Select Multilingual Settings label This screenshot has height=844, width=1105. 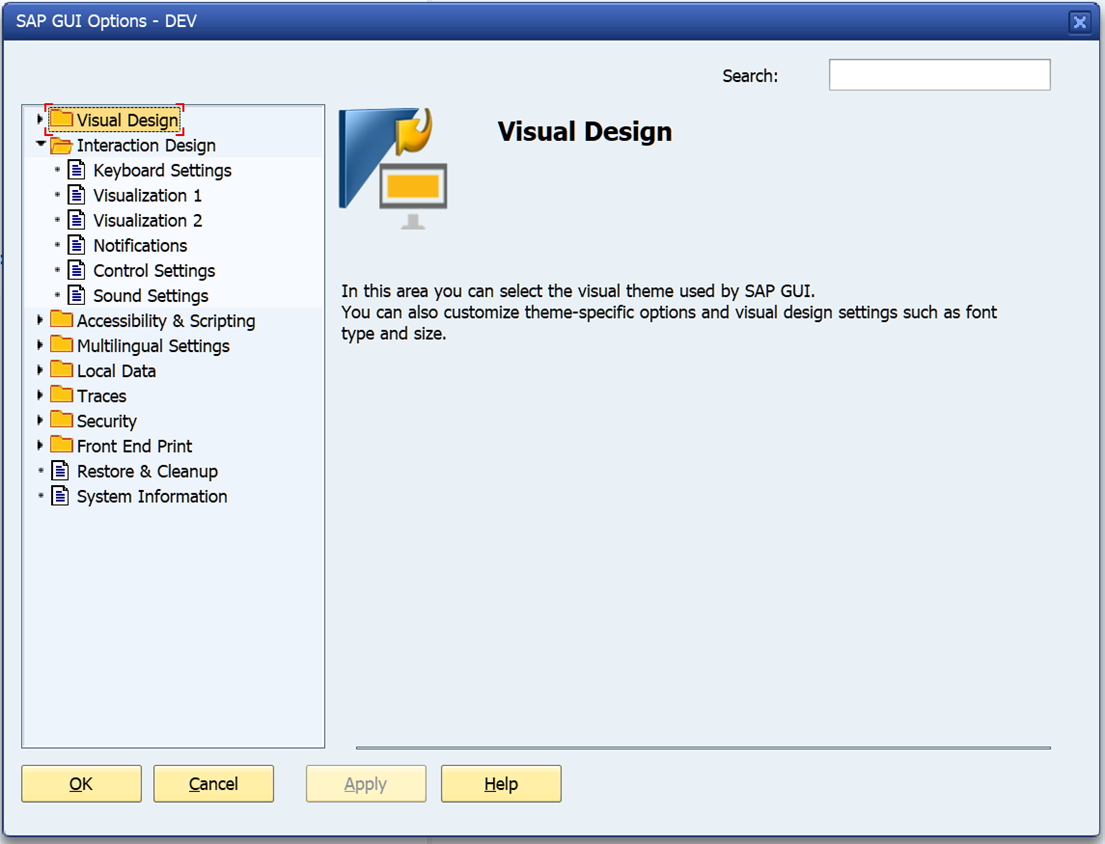[x=153, y=346]
